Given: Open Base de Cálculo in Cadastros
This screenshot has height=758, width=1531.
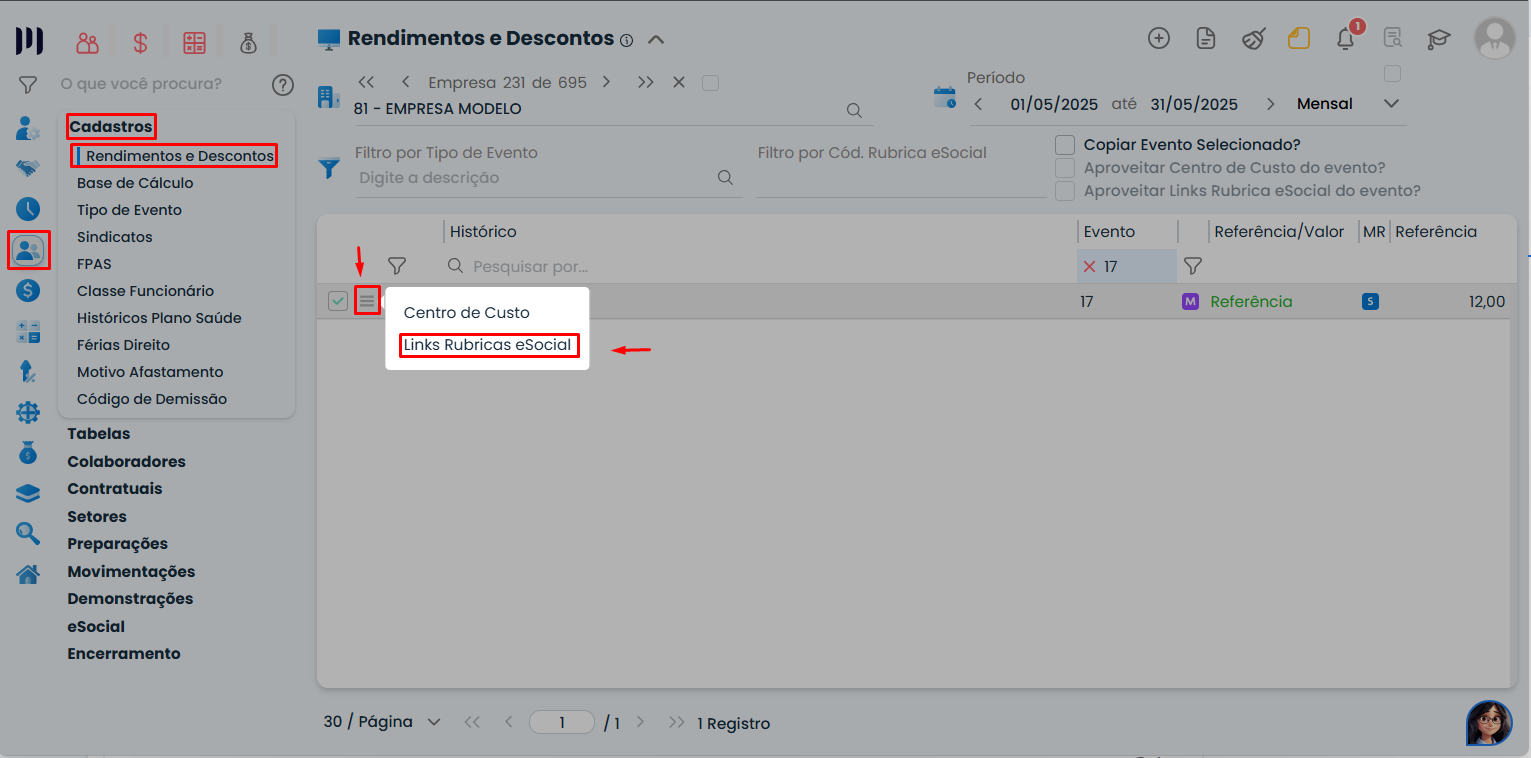Looking at the screenshot, I should click(135, 183).
